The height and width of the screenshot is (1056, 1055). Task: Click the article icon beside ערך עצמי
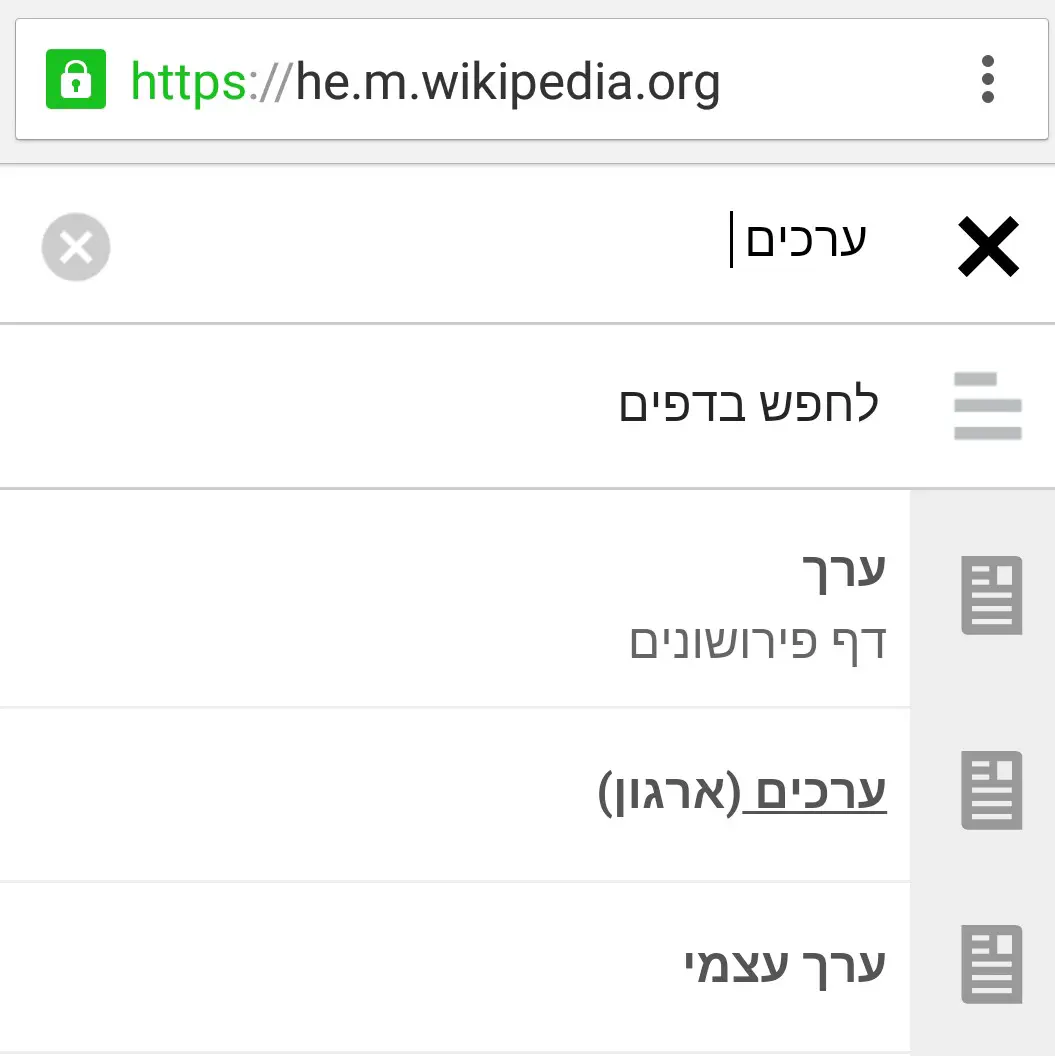click(x=992, y=964)
